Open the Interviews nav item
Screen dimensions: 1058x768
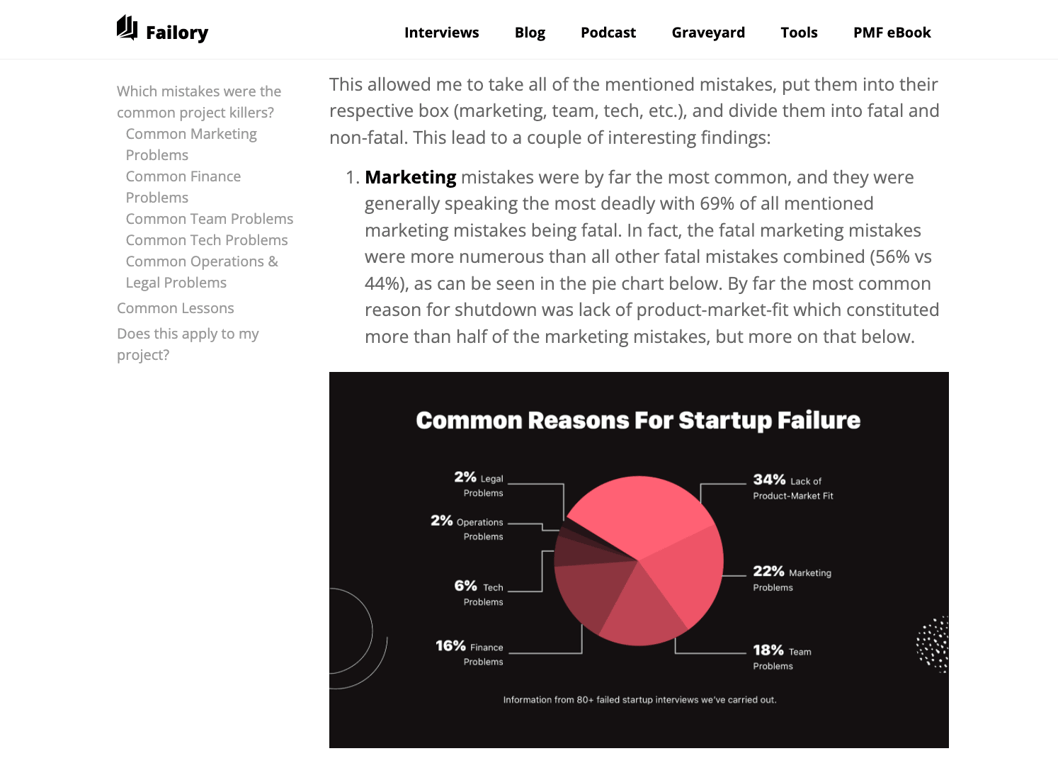pos(441,32)
